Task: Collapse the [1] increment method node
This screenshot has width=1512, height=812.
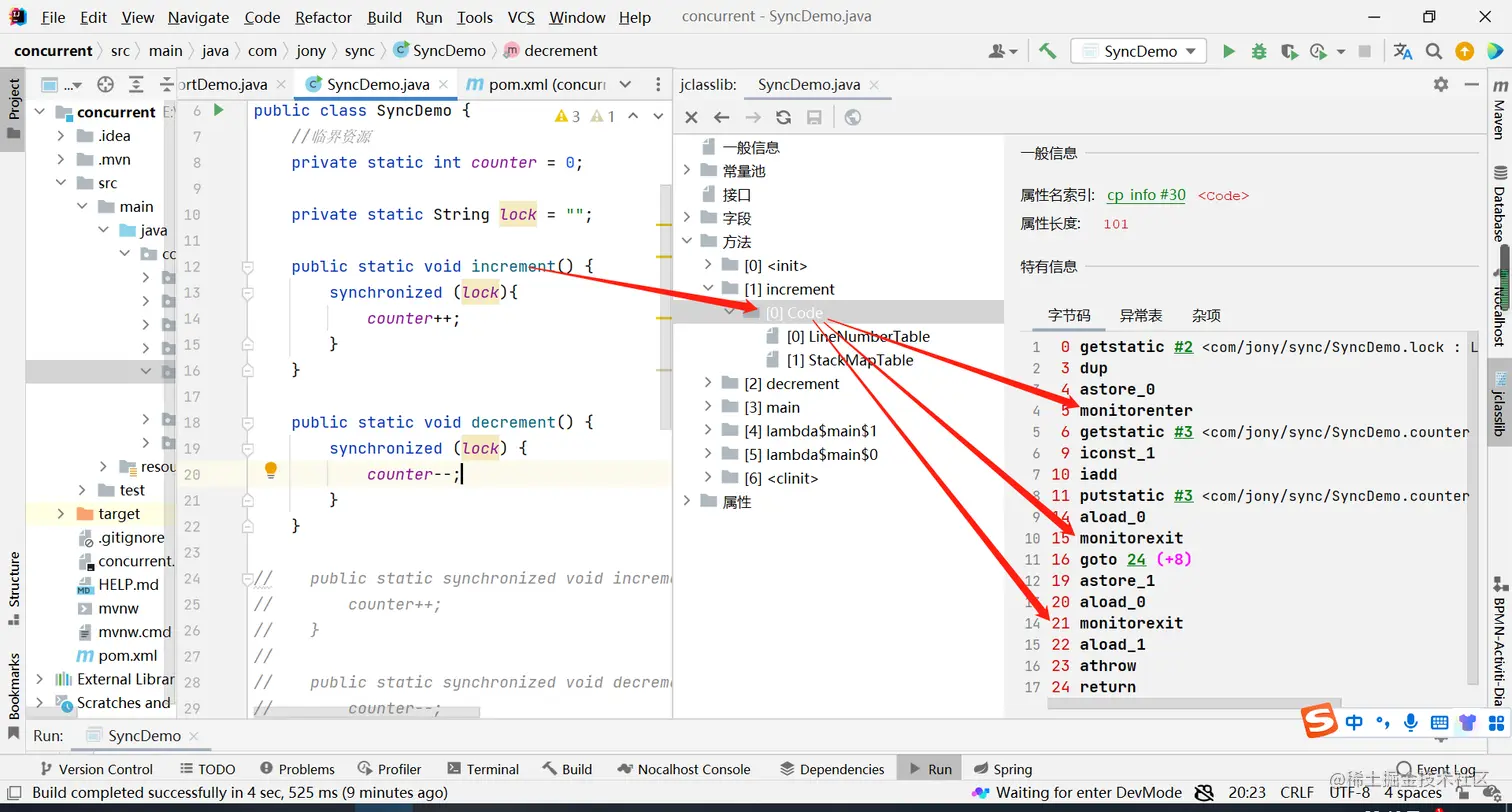Action: pyautogui.click(x=708, y=288)
